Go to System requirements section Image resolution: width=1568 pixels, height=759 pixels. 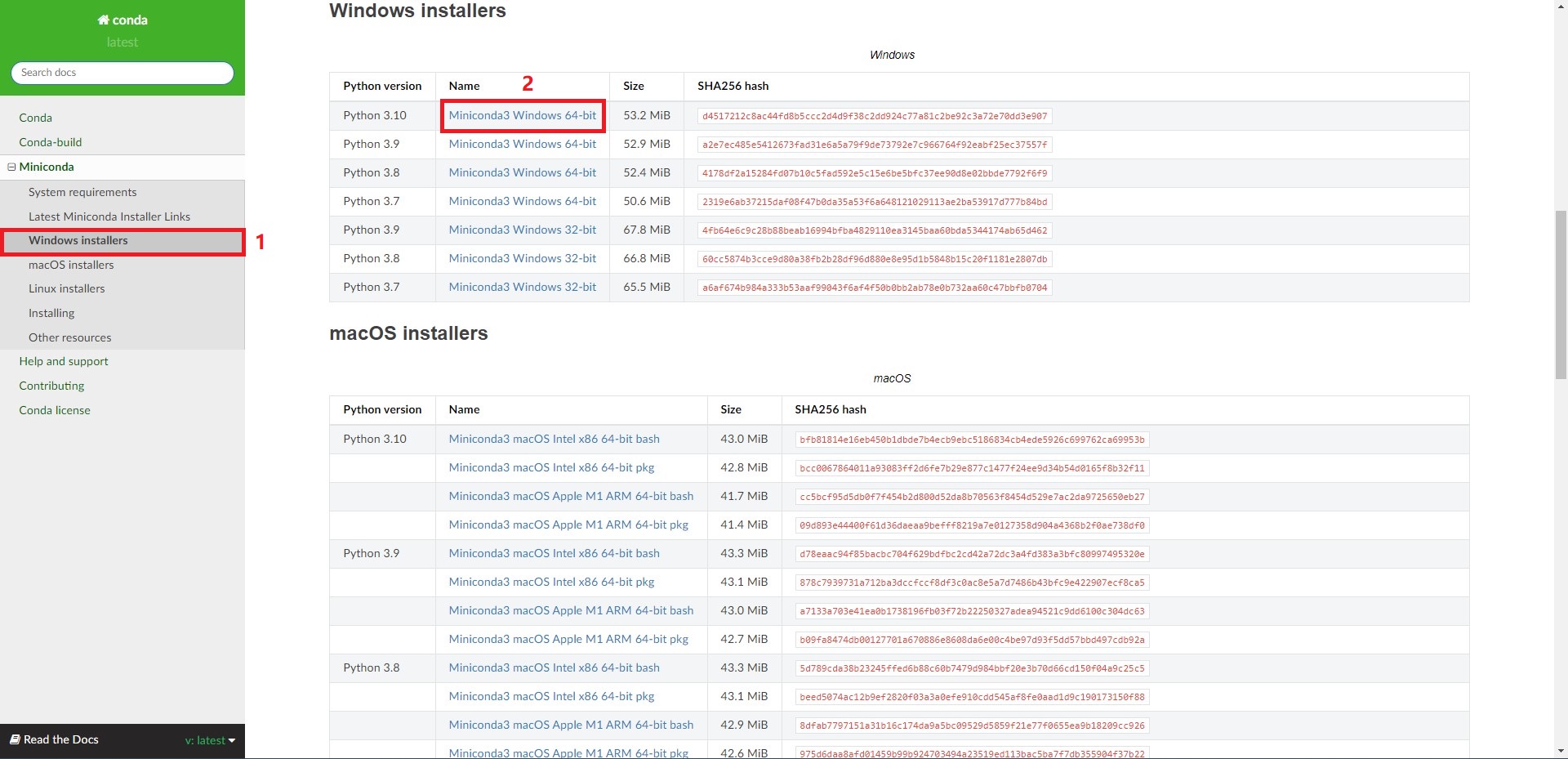[x=82, y=192]
